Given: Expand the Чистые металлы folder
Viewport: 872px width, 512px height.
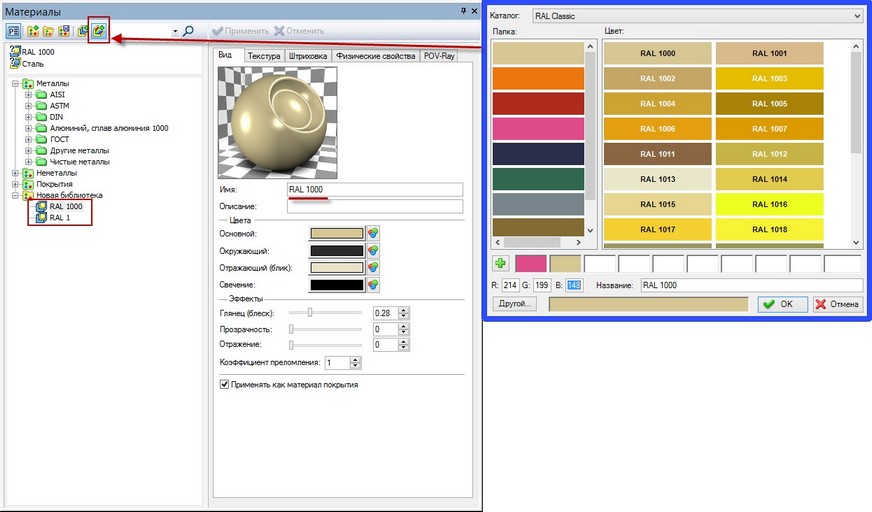Looking at the screenshot, I should (x=28, y=162).
